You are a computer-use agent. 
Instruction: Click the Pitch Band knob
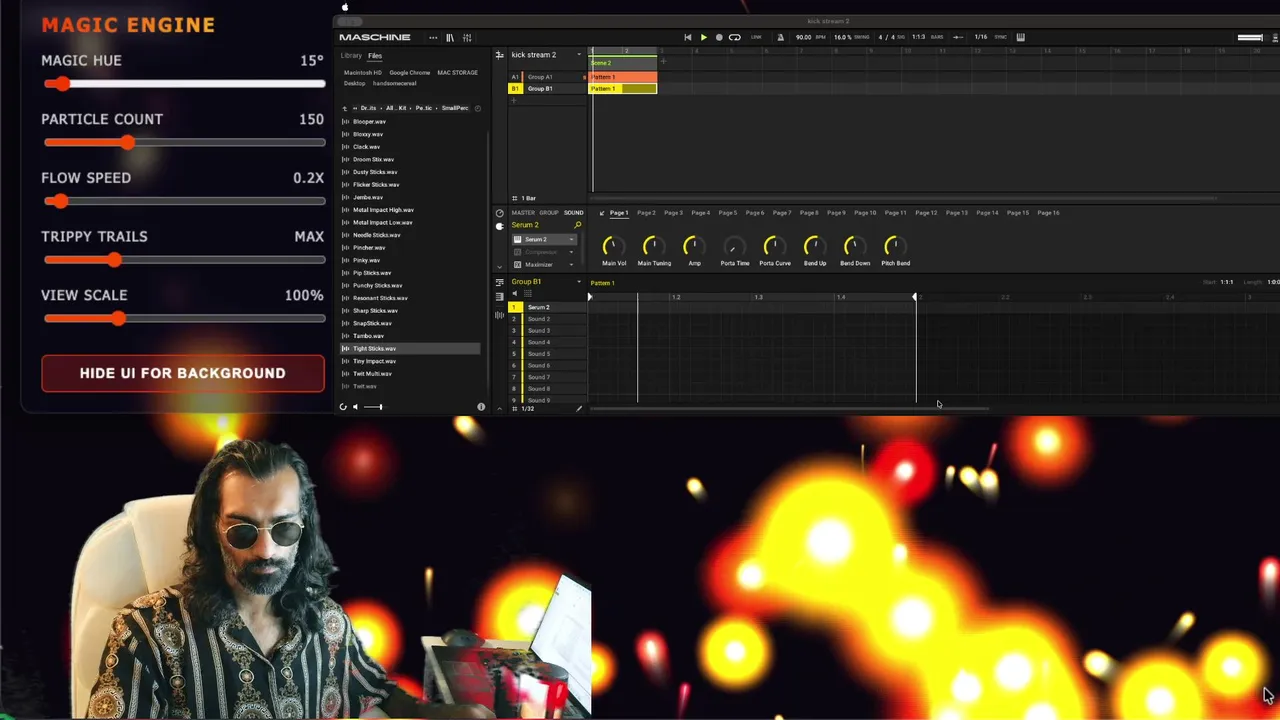coord(895,246)
